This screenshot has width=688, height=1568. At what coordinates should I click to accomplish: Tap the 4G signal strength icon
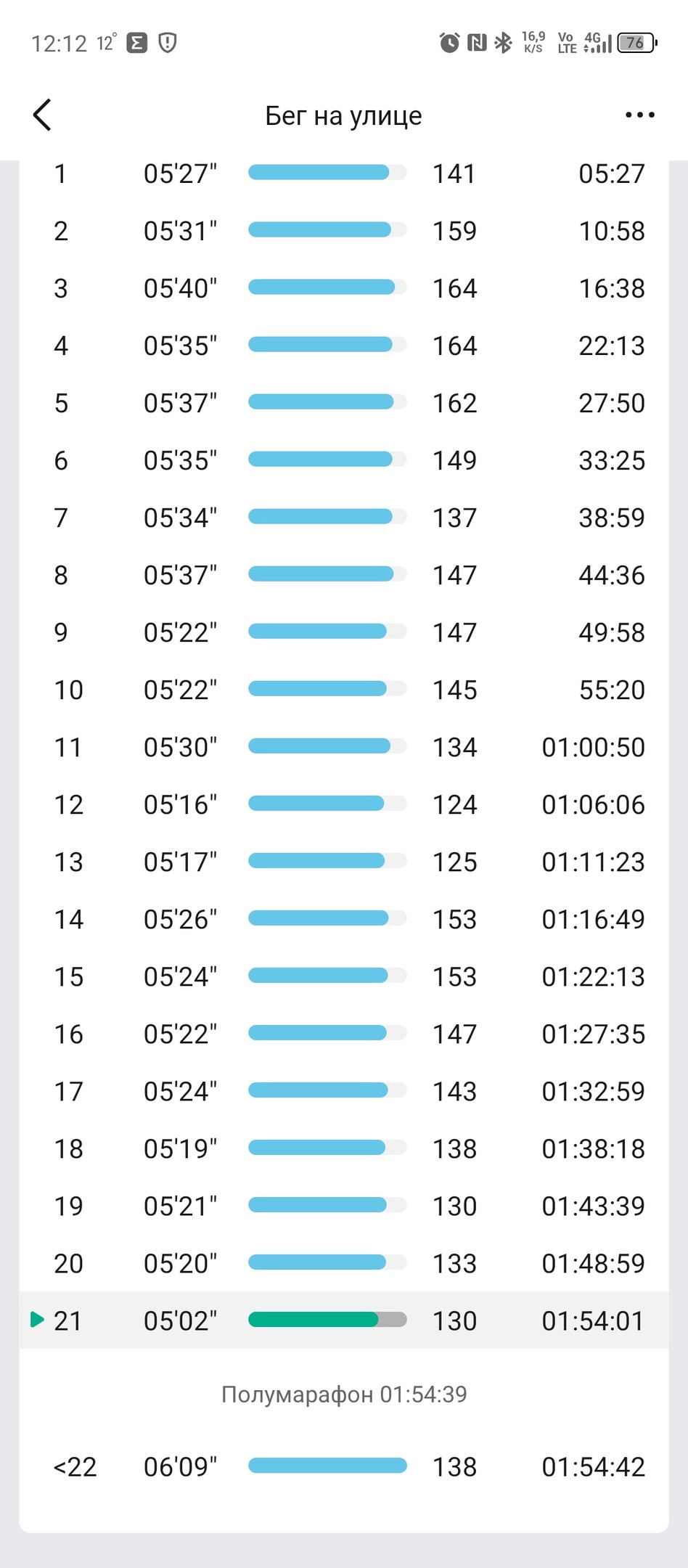click(x=598, y=43)
